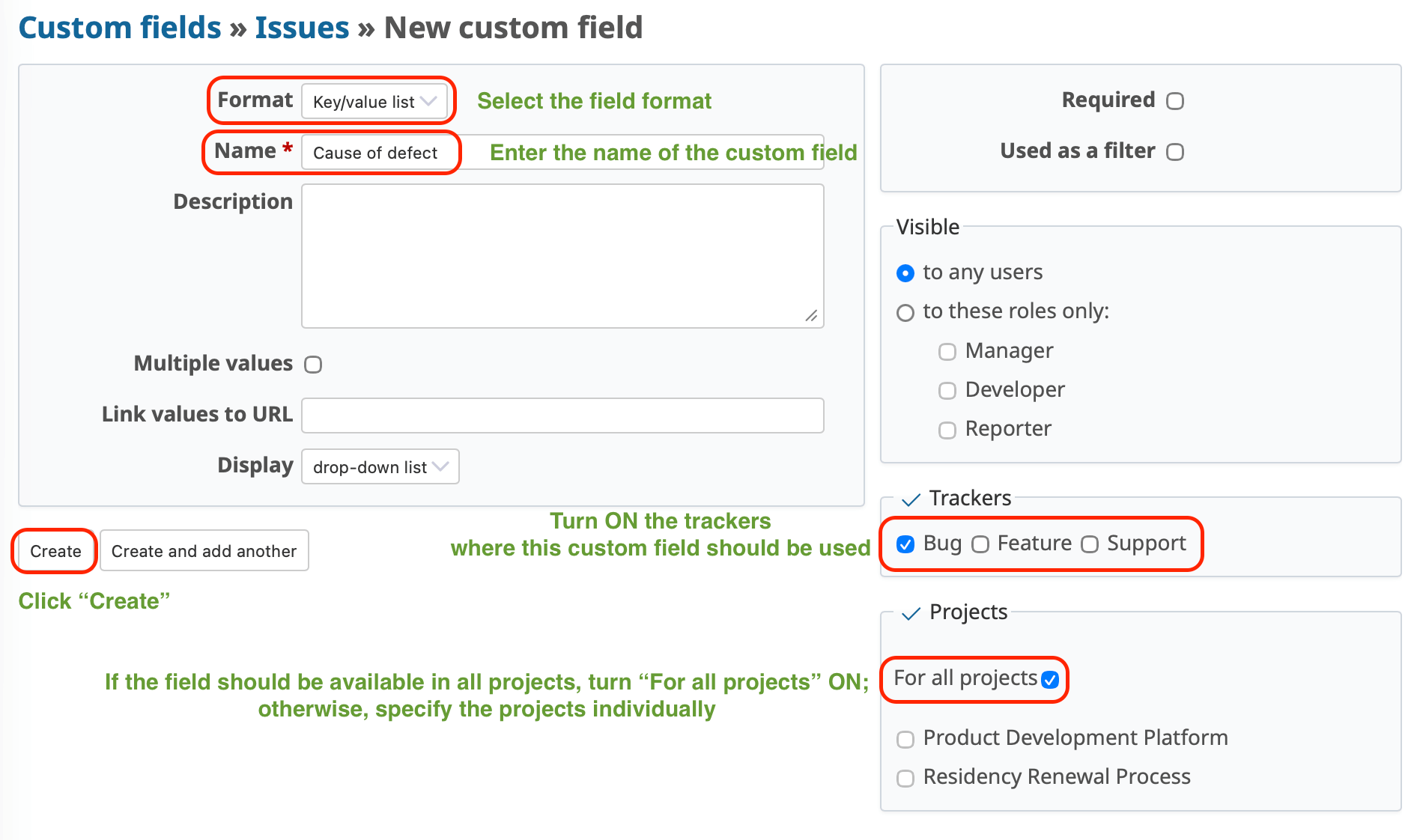Click inside the Description text area
This screenshot has width=1420, height=840.
pos(562,256)
